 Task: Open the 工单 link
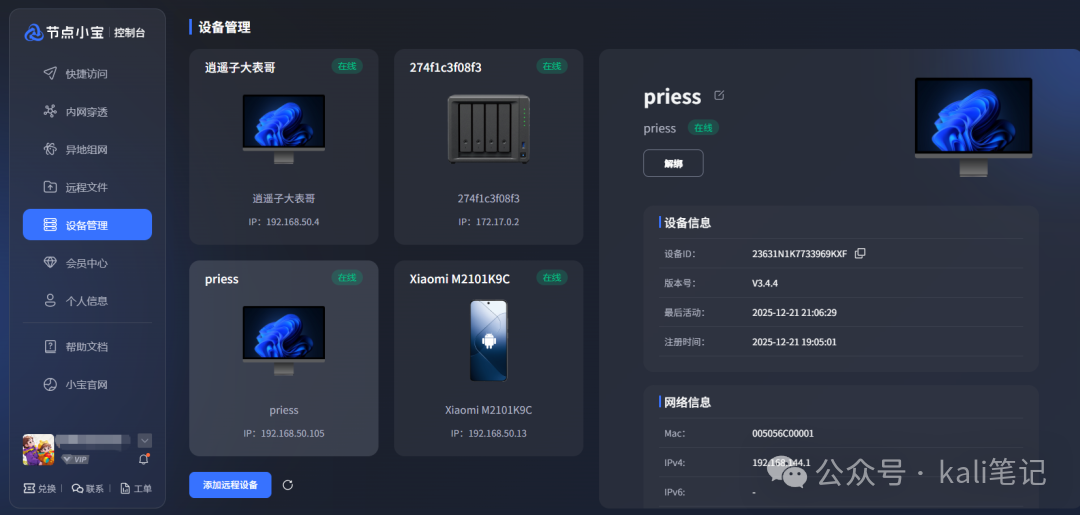point(136,488)
